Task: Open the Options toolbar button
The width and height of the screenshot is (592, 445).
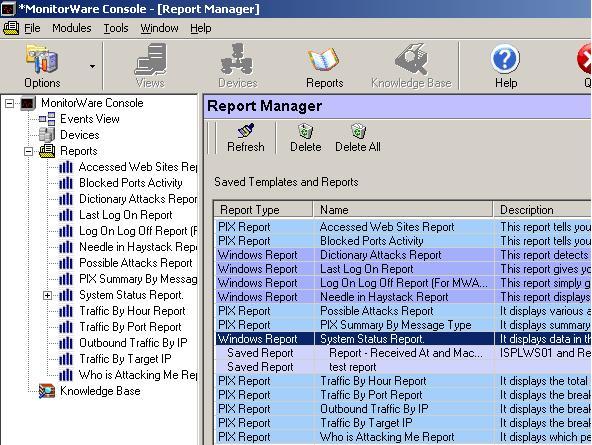Action: point(42,66)
